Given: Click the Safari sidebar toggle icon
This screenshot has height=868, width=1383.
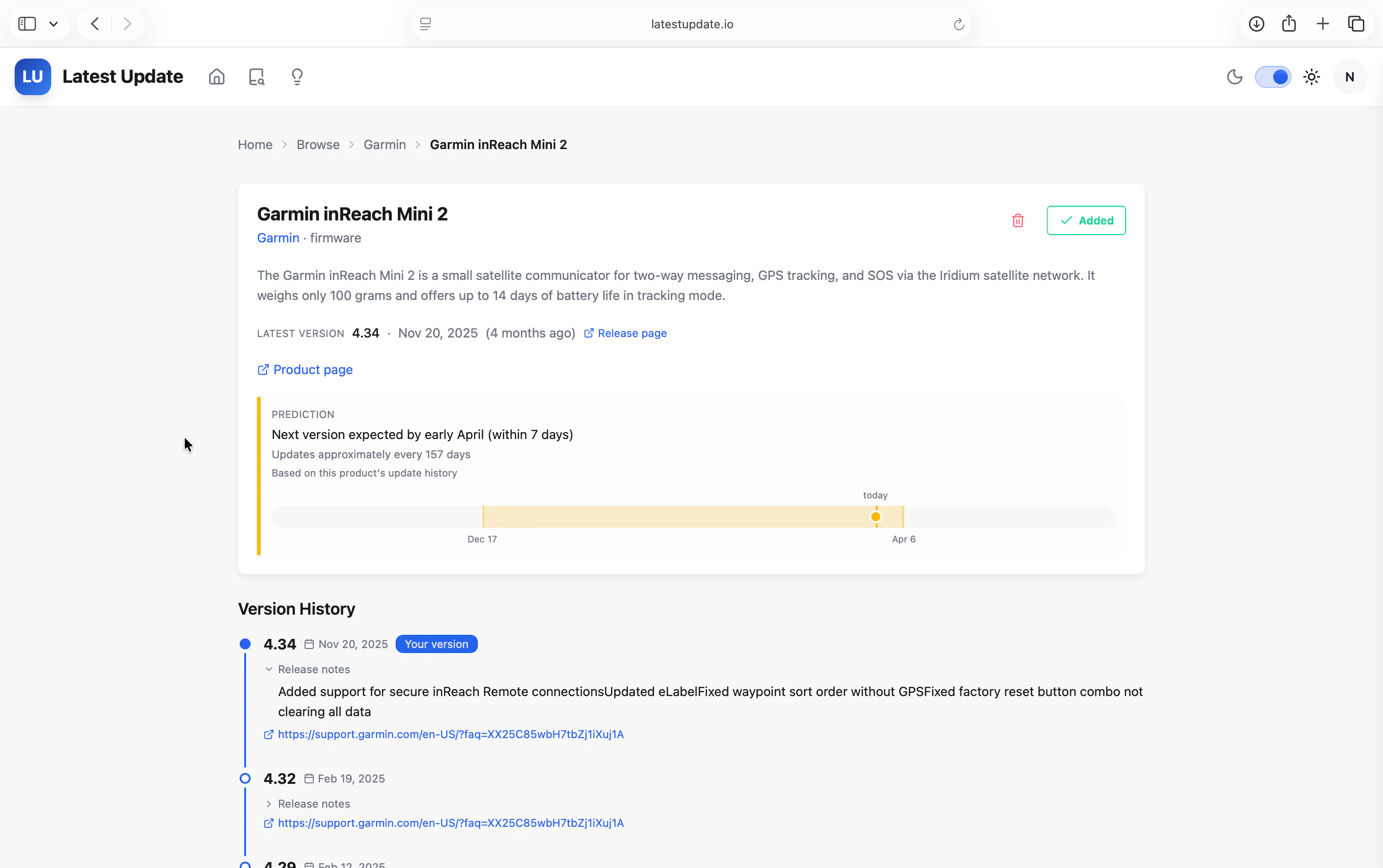Looking at the screenshot, I should [x=27, y=23].
